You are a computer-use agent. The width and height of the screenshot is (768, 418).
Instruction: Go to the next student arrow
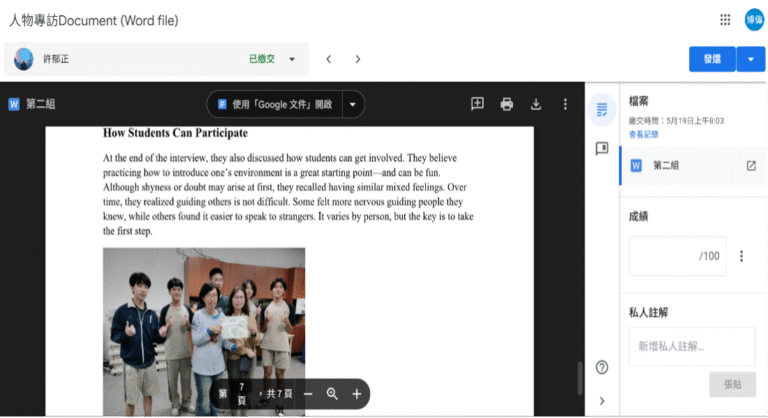pyautogui.click(x=356, y=59)
